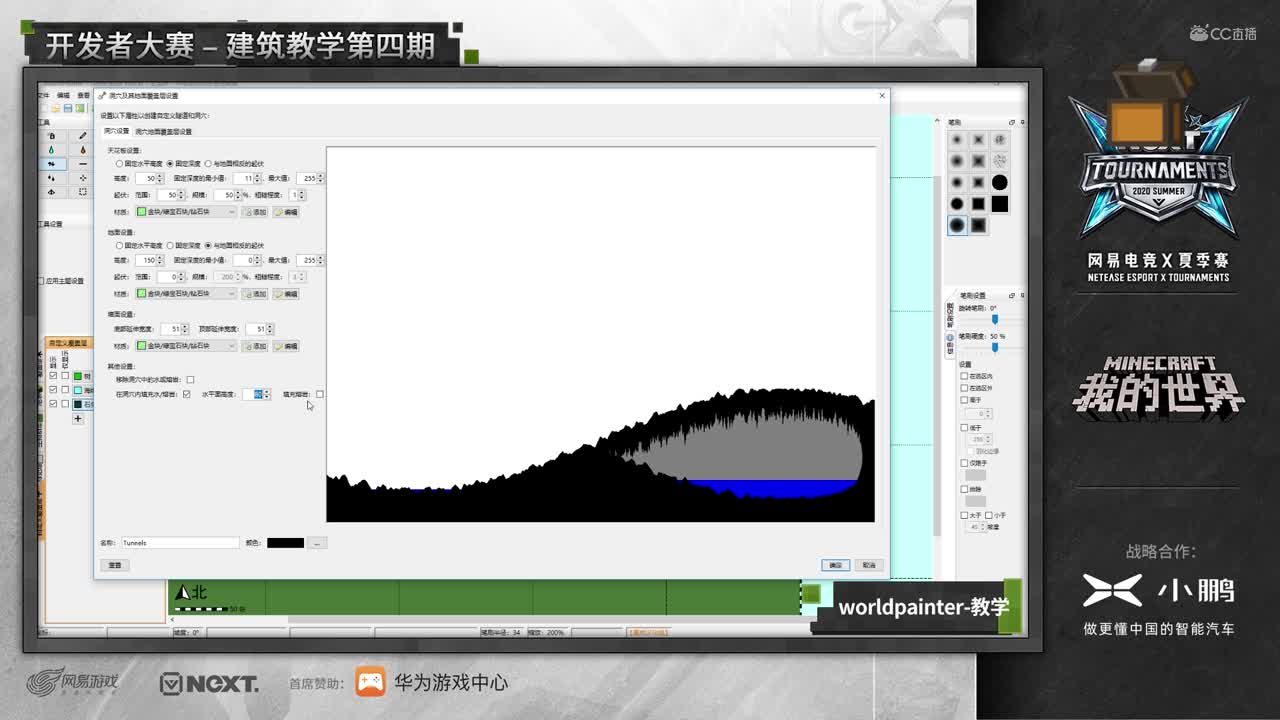Adjust the 顶部延伸宽度 spinner arrows

tap(270, 329)
